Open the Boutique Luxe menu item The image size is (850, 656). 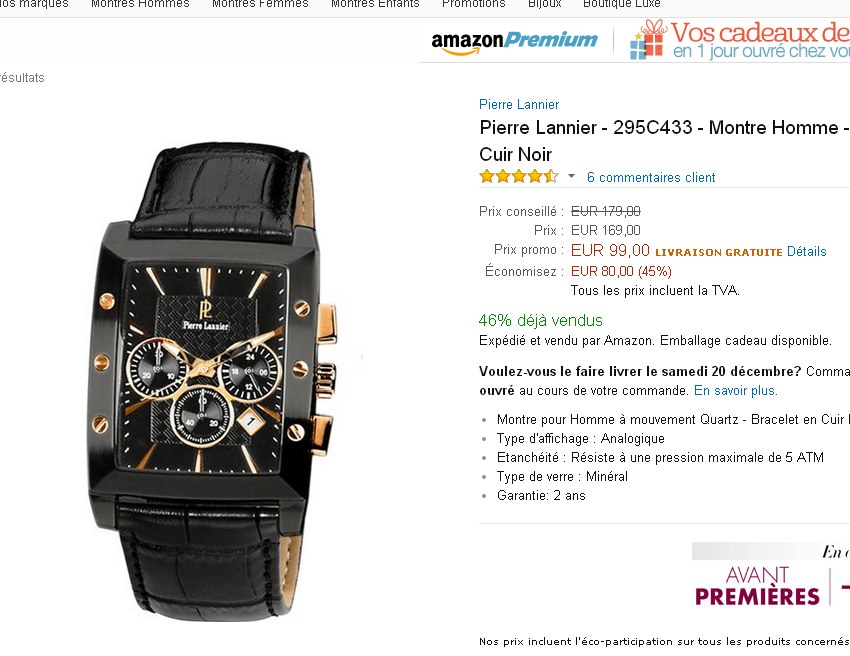(x=621, y=4)
